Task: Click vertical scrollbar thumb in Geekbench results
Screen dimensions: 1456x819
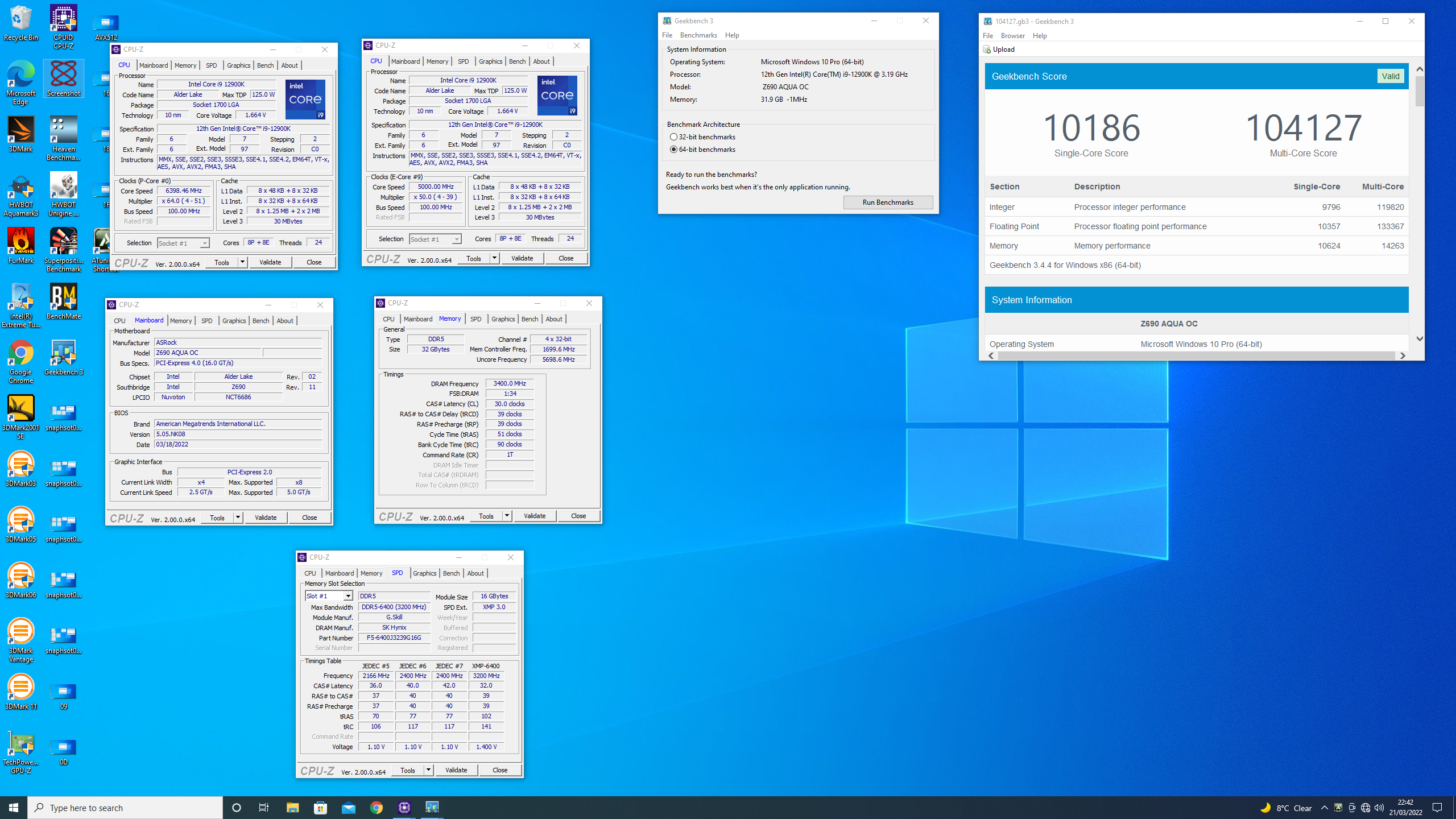Action: [1420, 92]
